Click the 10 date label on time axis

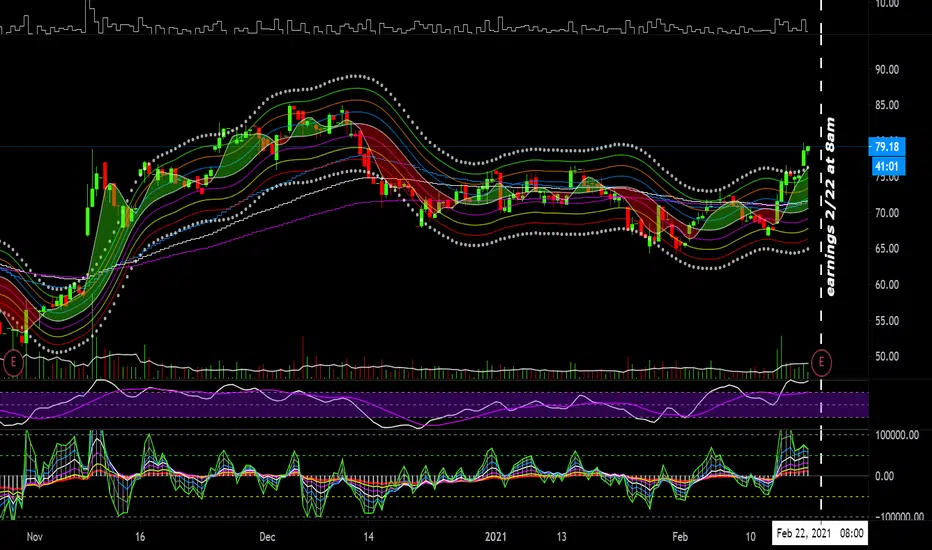point(751,537)
